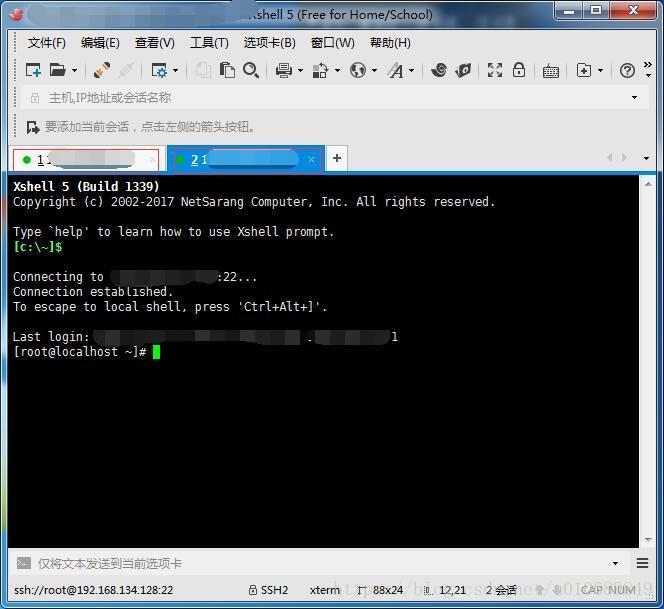Click the Xftp swirl icon
This screenshot has height=609, width=664.
pyautogui.click(x=439, y=70)
